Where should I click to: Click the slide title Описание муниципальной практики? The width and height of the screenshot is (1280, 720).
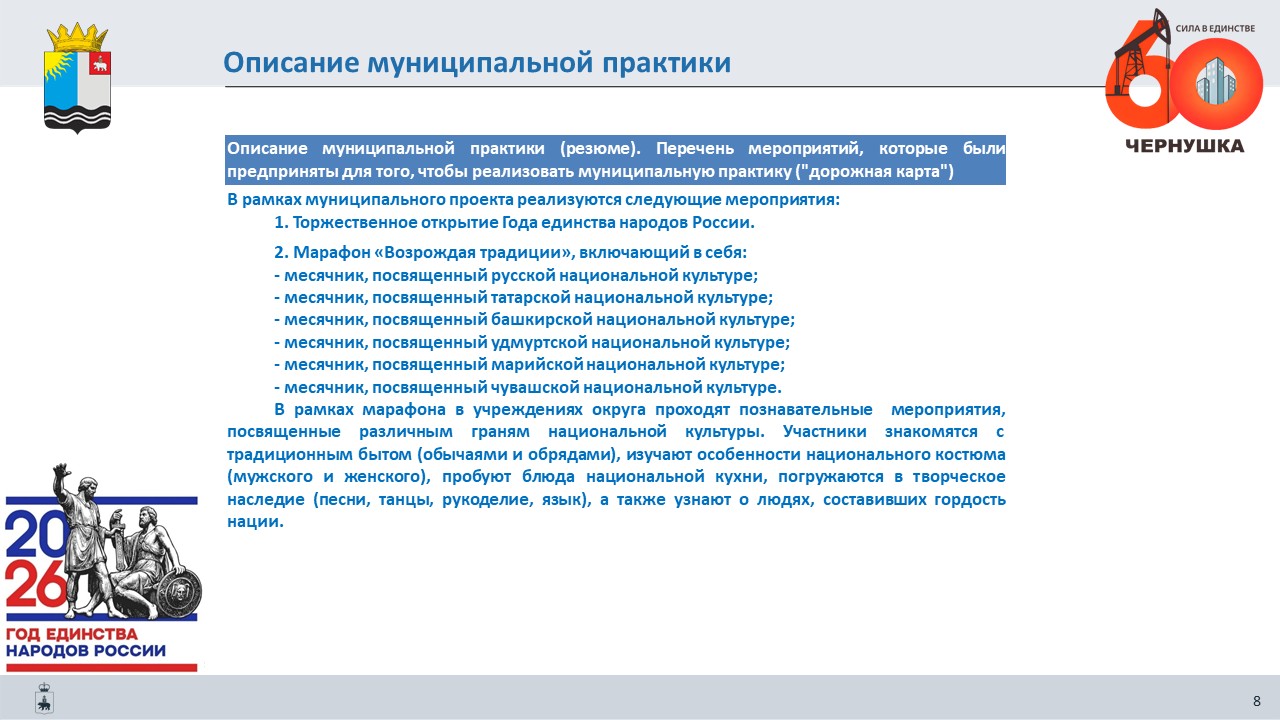pyautogui.click(x=477, y=63)
